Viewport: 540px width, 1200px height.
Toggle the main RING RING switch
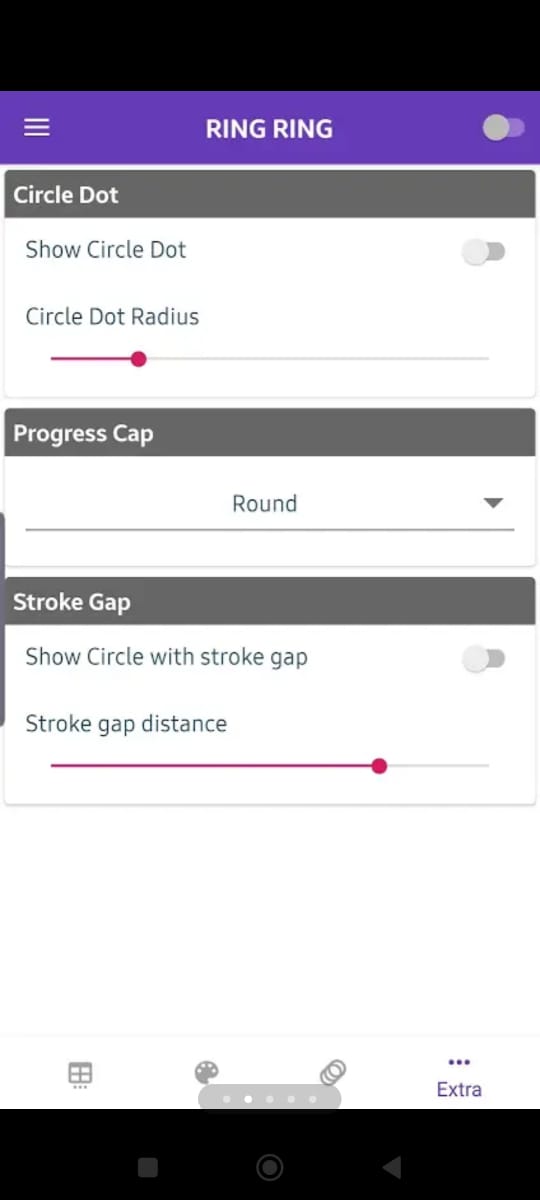click(503, 128)
